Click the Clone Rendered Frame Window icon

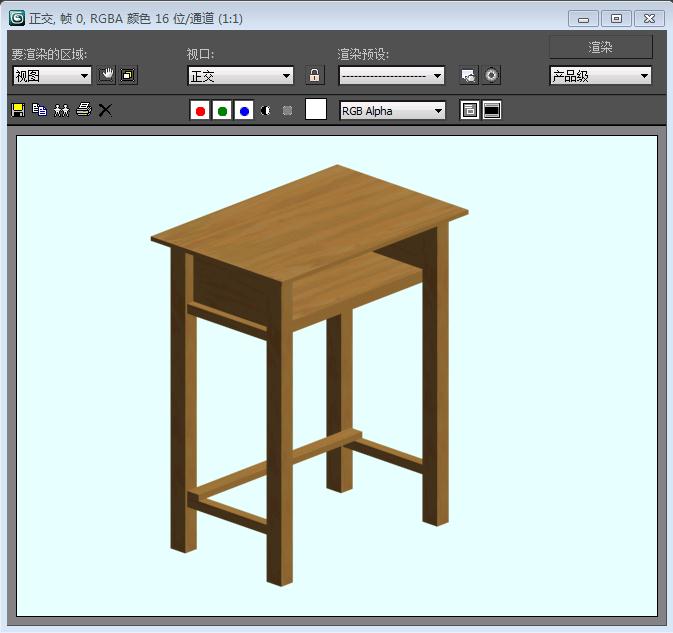point(61,110)
